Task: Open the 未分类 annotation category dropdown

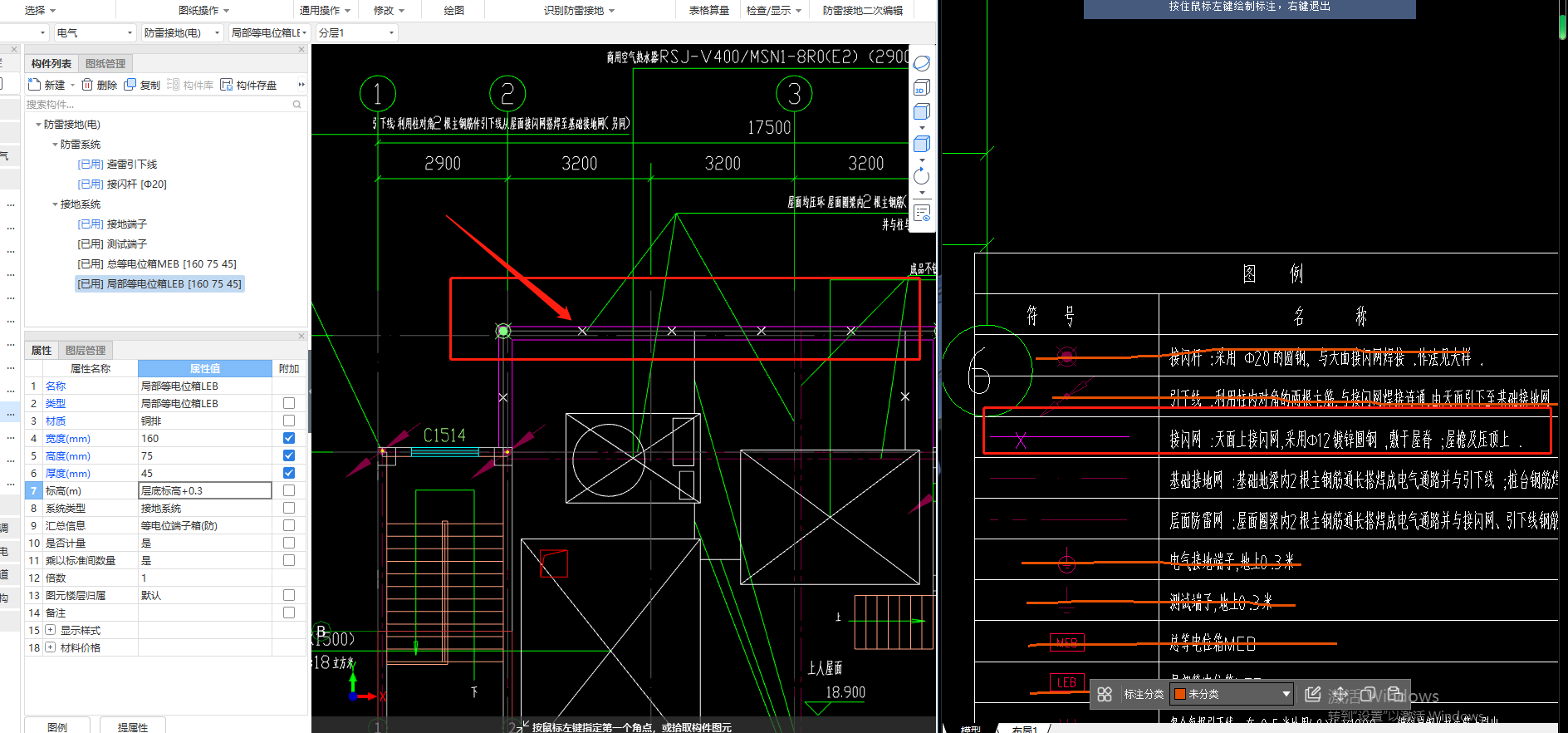Action: (1232, 694)
